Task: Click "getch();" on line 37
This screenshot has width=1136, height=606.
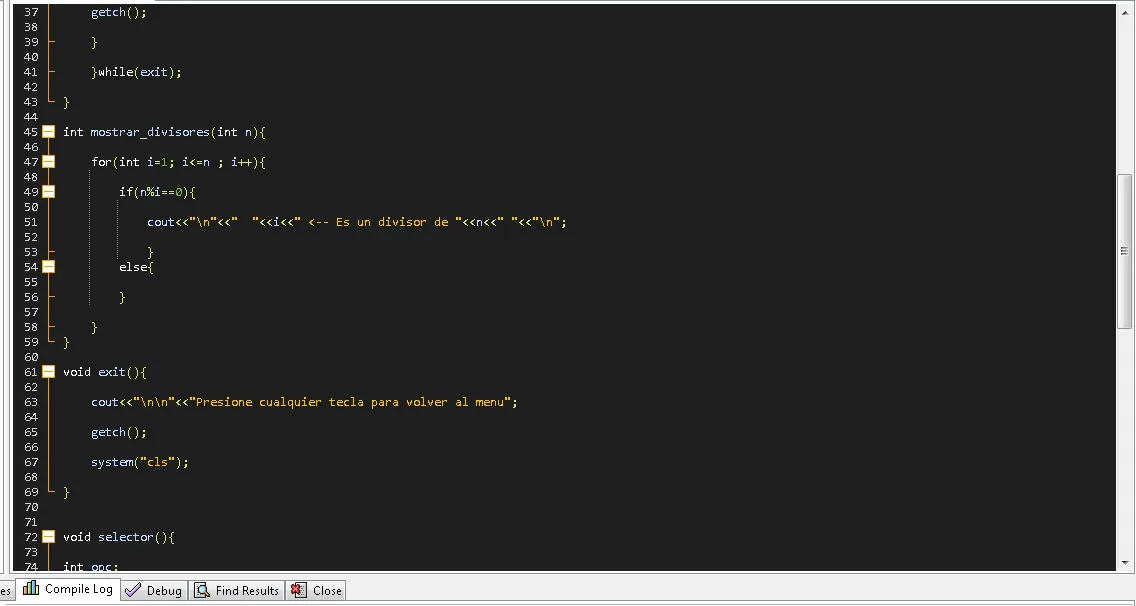Action: pyautogui.click(x=119, y=12)
